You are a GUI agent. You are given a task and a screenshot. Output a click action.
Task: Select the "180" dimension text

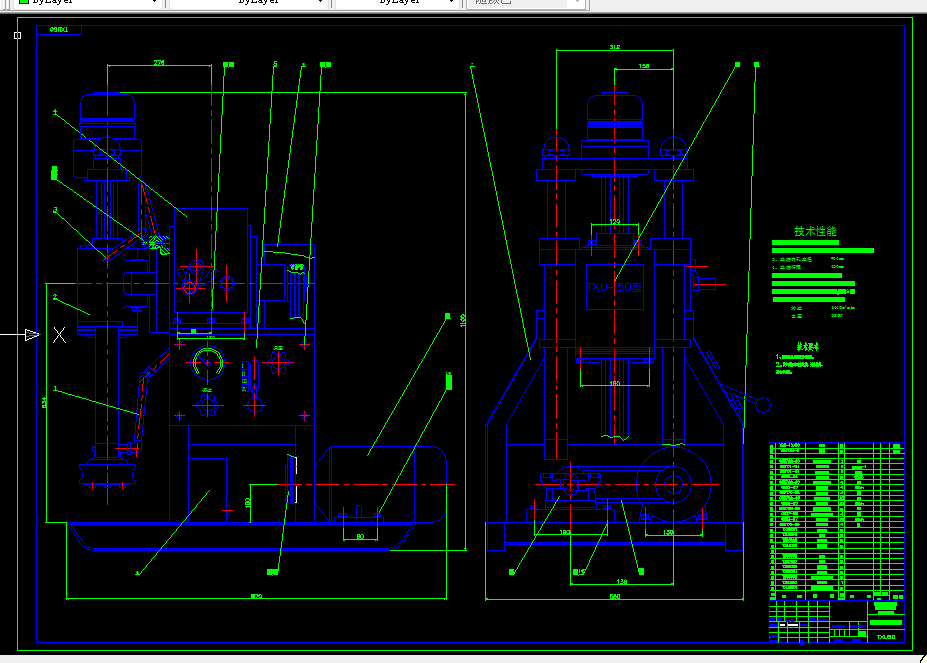615,384
